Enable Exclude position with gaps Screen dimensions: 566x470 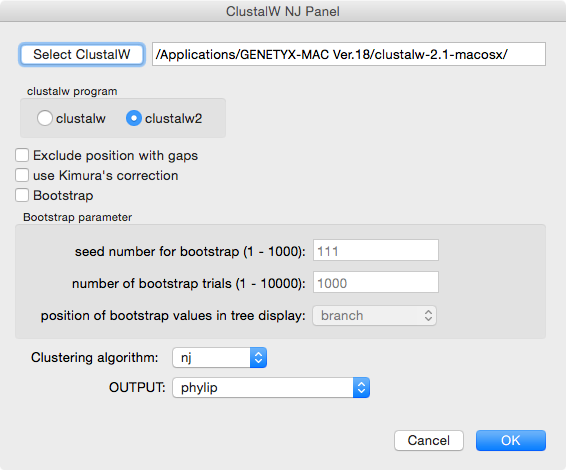22,155
